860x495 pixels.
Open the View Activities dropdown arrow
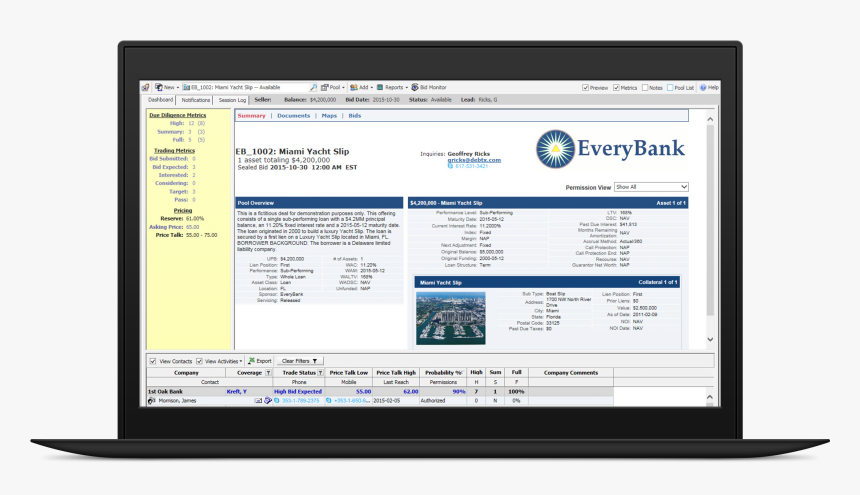(x=241, y=361)
